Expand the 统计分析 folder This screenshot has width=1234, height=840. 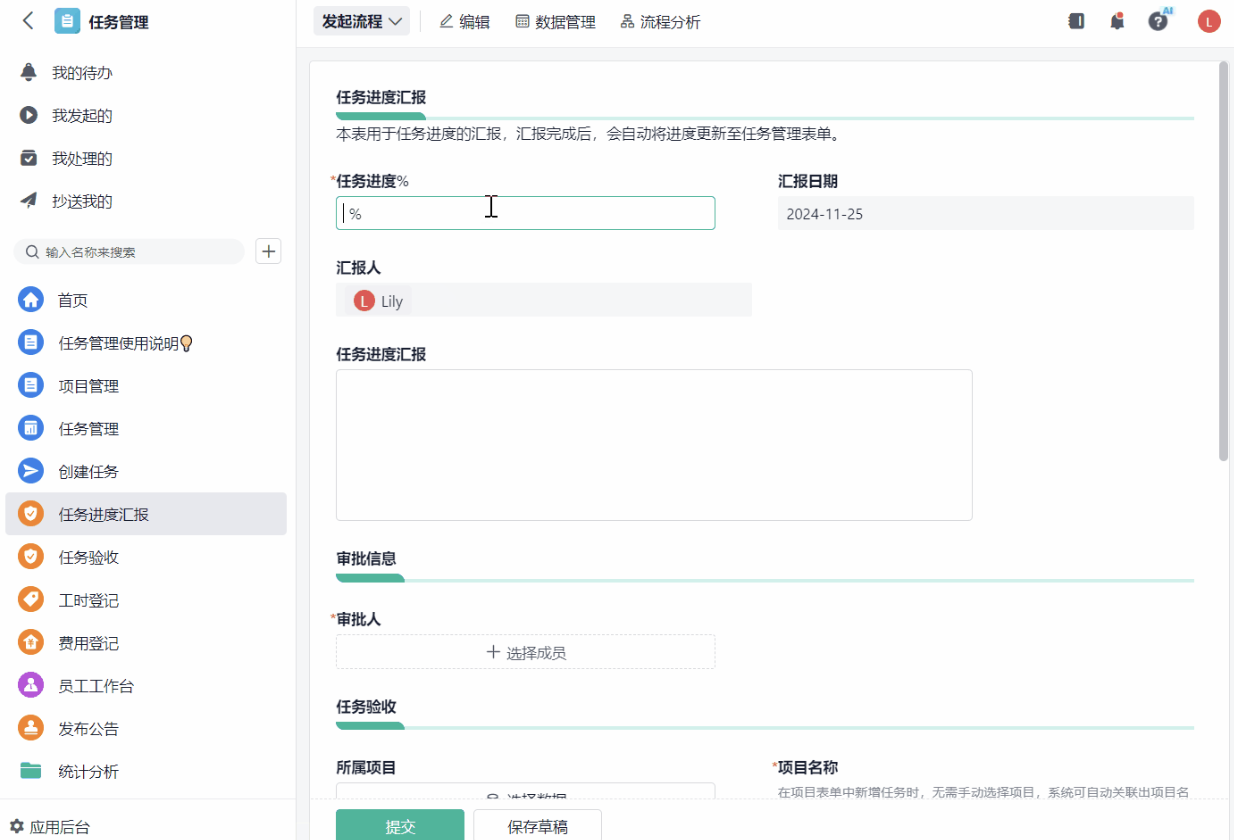[88, 771]
